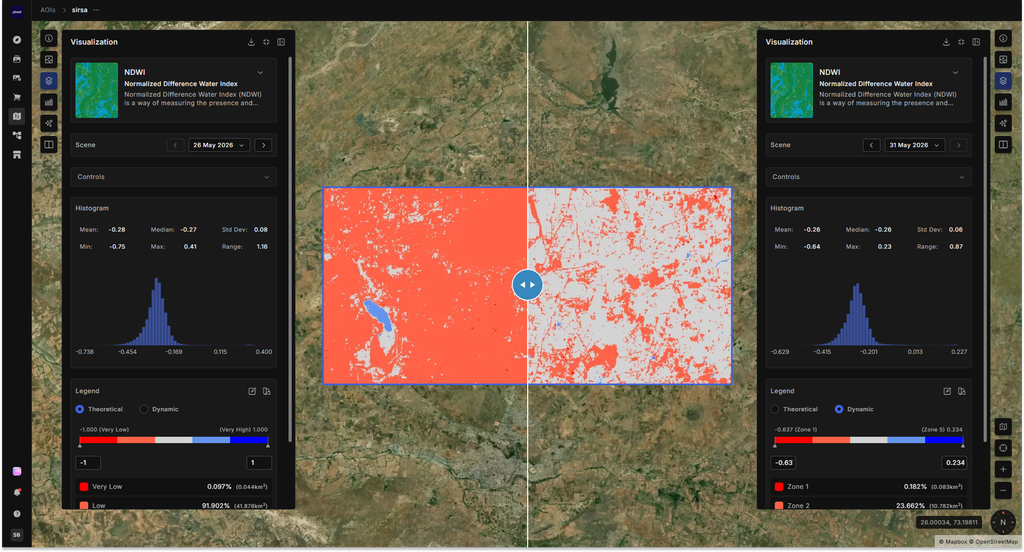Open the workflow nodes icon in the main sidebar
The width and height of the screenshot is (1024, 552).
point(17,135)
